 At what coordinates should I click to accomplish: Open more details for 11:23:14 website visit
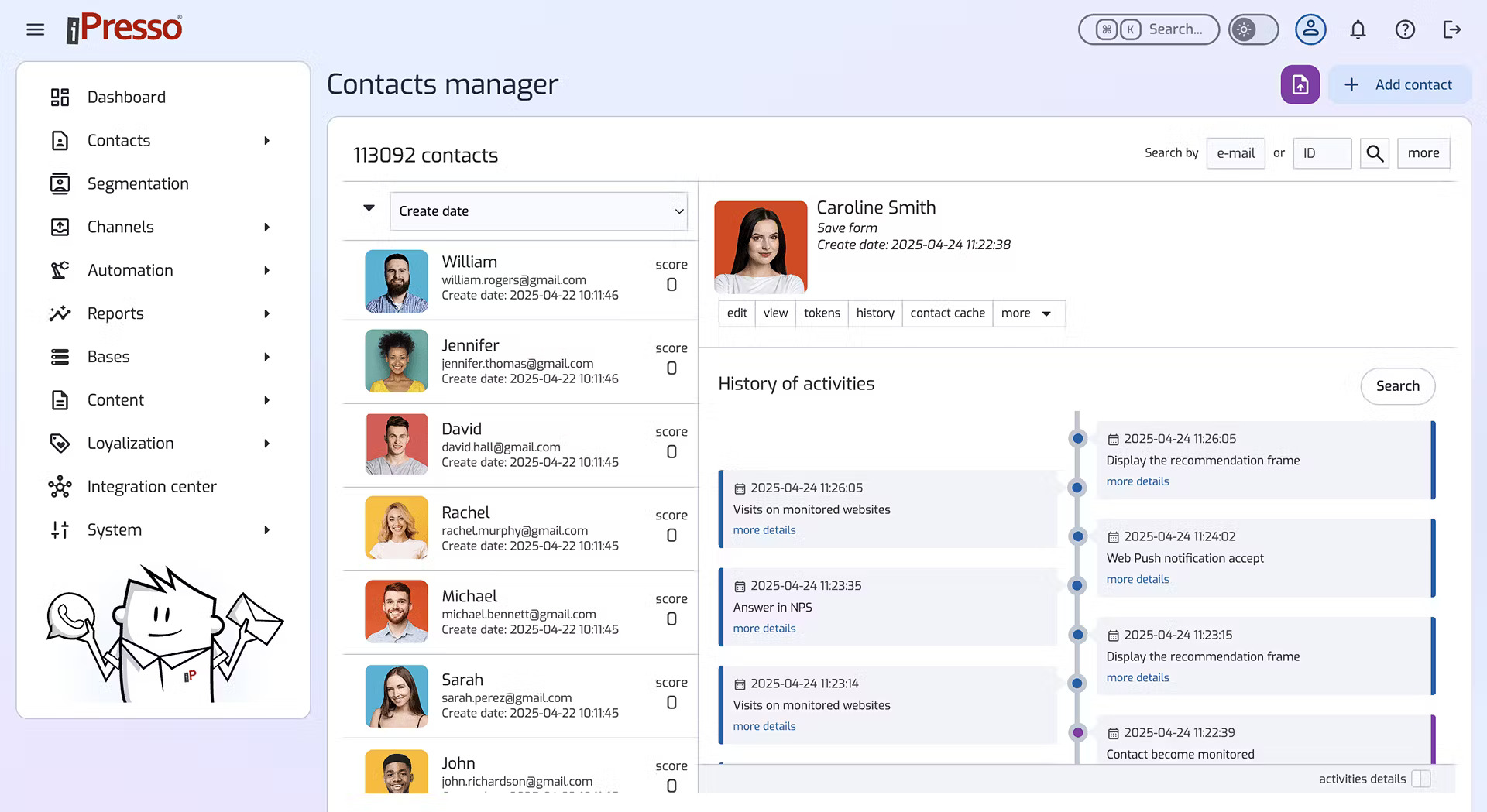click(x=764, y=726)
